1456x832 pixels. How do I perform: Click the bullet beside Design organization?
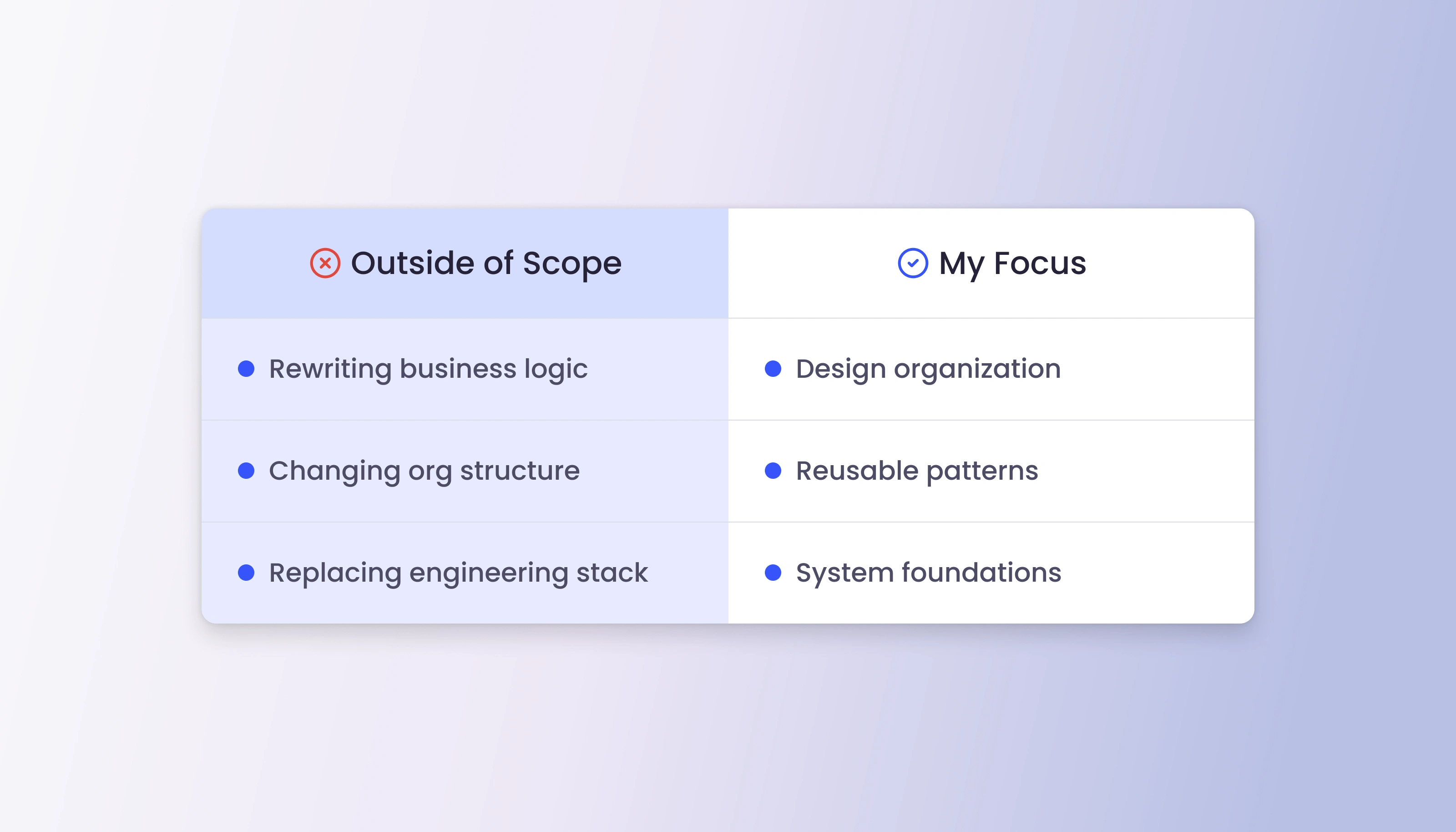tap(773, 369)
